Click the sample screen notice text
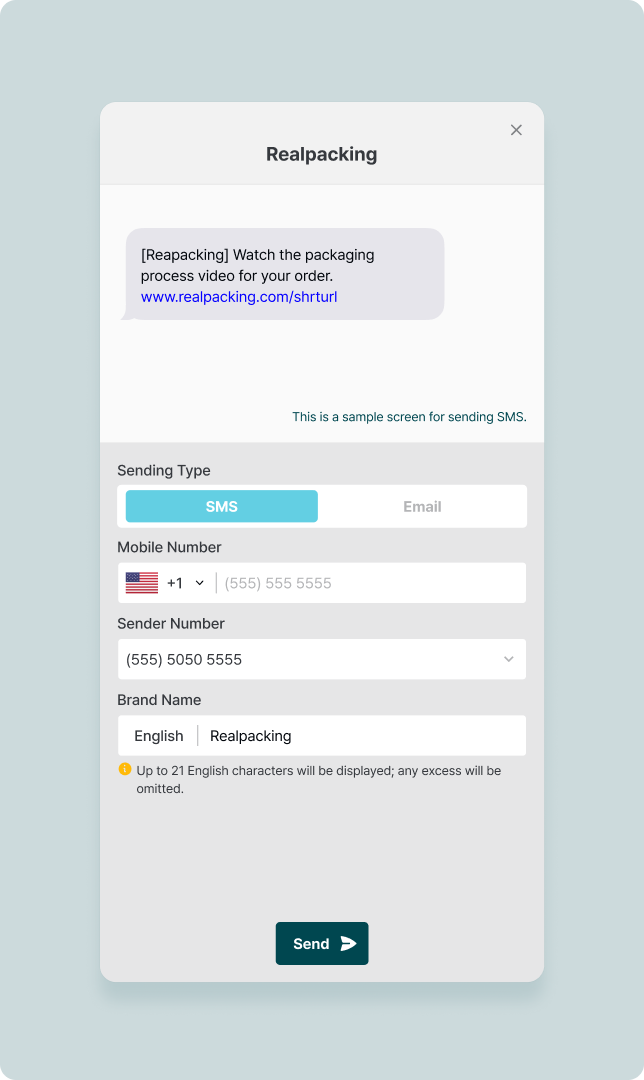This screenshot has width=644, height=1080. (x=409, y=417)
